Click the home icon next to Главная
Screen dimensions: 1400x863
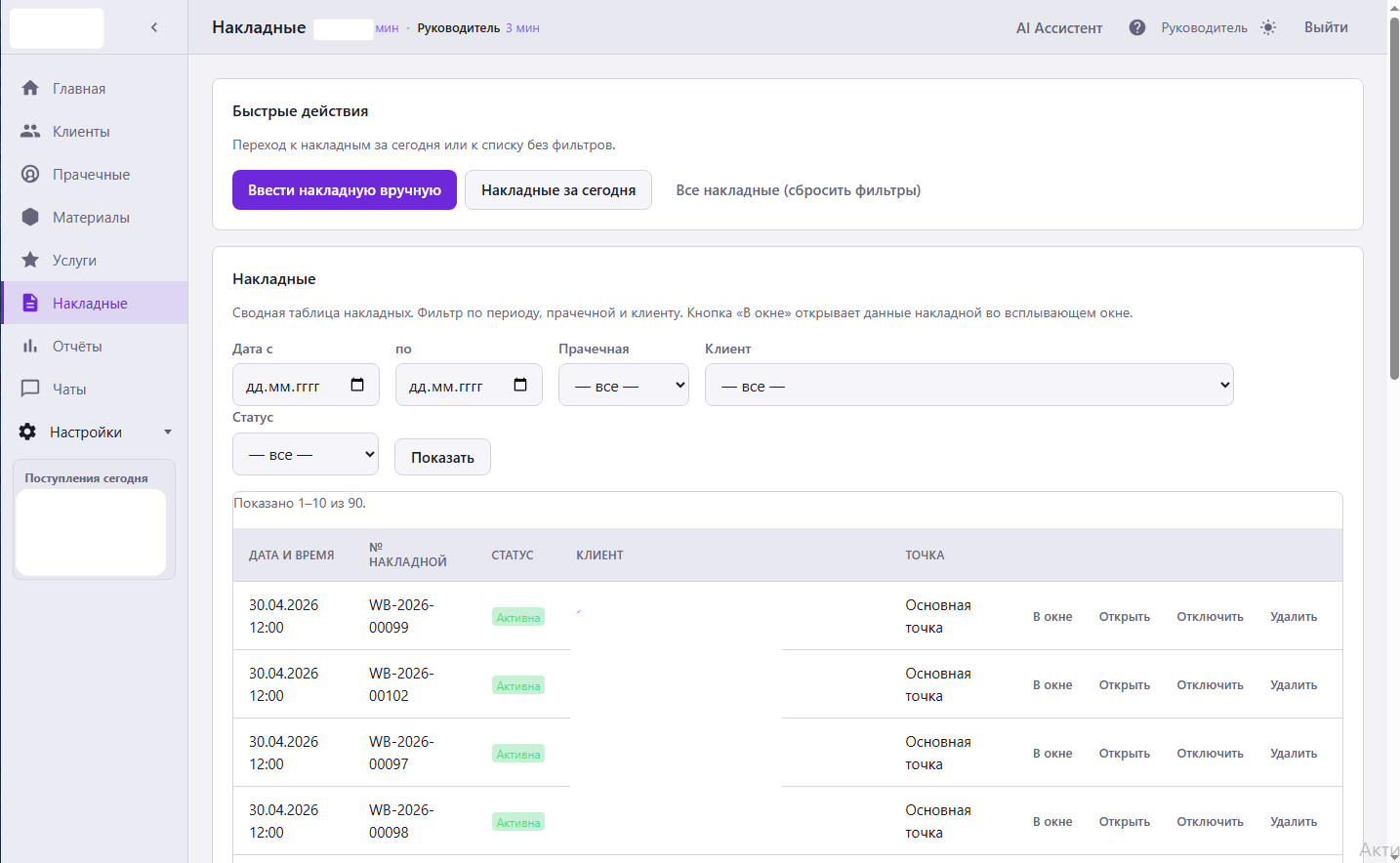click(30, 88)
